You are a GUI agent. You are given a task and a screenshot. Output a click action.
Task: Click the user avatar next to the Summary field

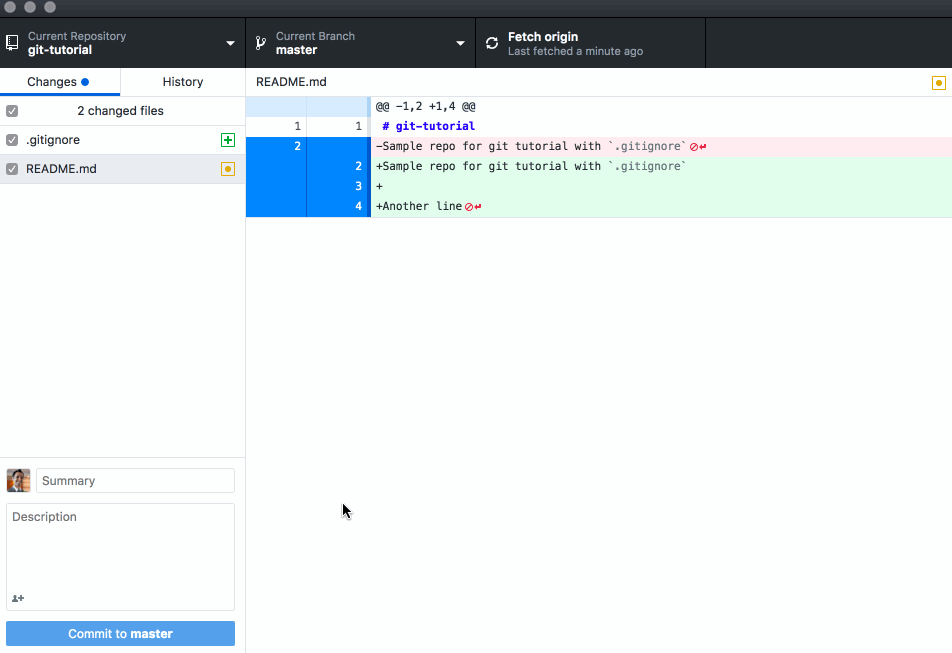18,480
